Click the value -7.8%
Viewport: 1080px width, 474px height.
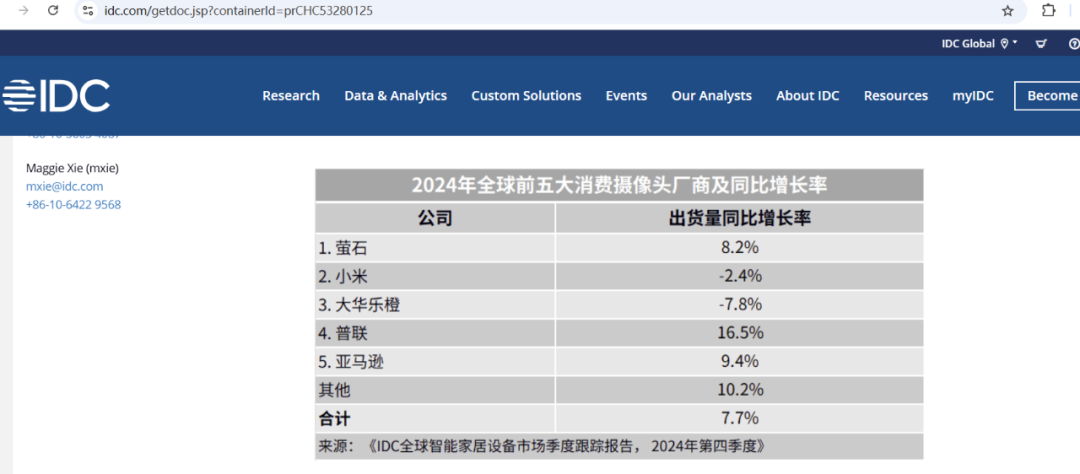tap(740, 305)
